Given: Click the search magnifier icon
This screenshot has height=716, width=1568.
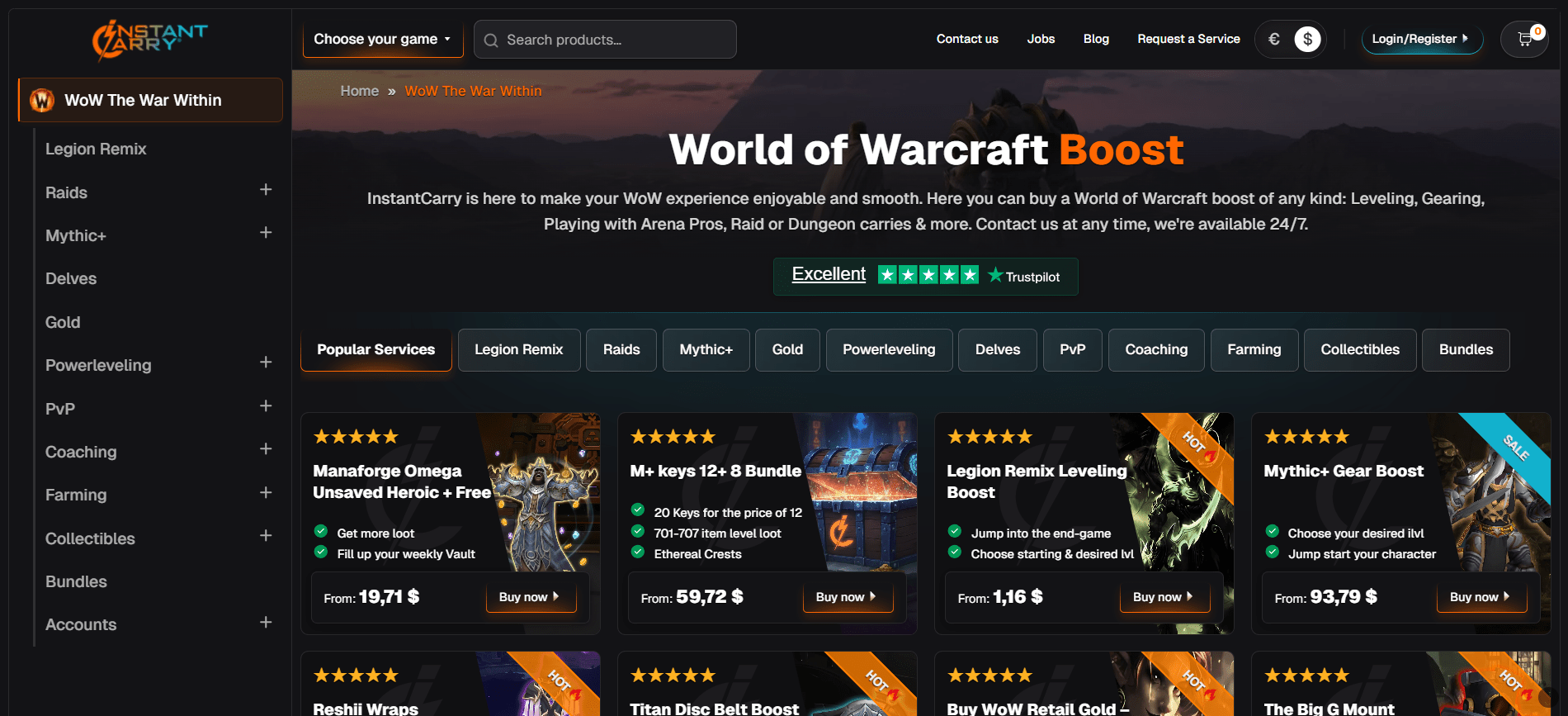Looking at the screenshot, I should pyautogui.click(x=491, y=40).
